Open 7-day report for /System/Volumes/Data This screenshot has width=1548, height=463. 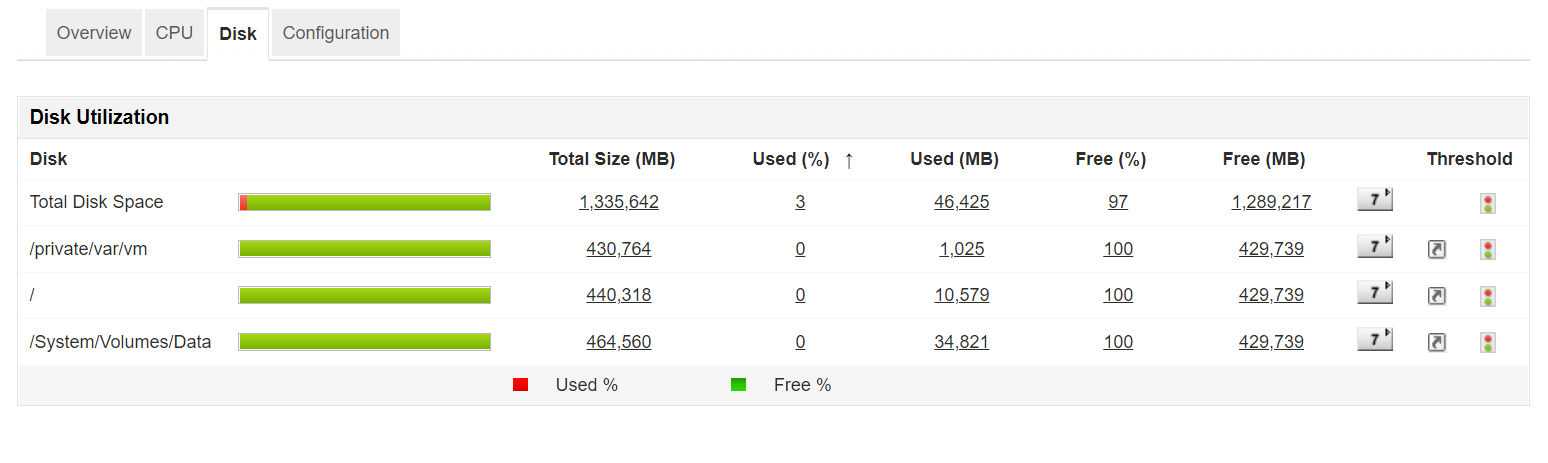pos(1374,340)
